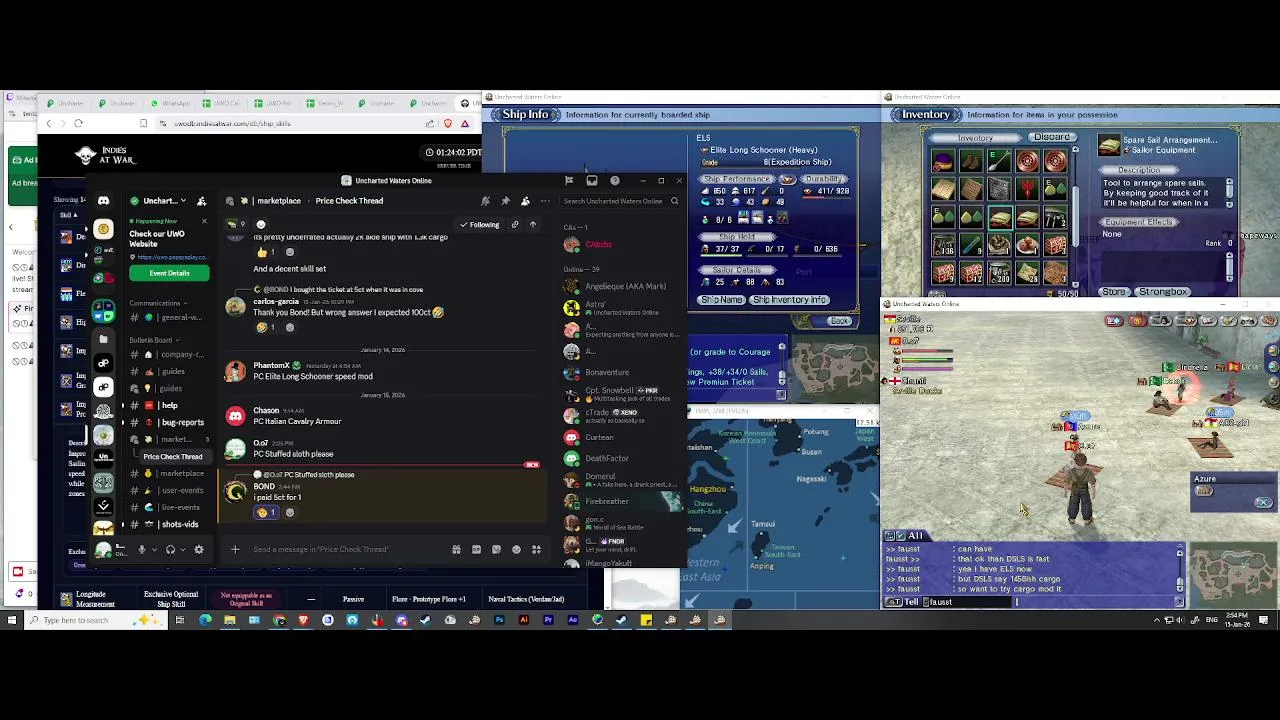Show member list icon in Discord header
Image resolution: width=1280 pixels, height=720 pixels.
point(525,201)
